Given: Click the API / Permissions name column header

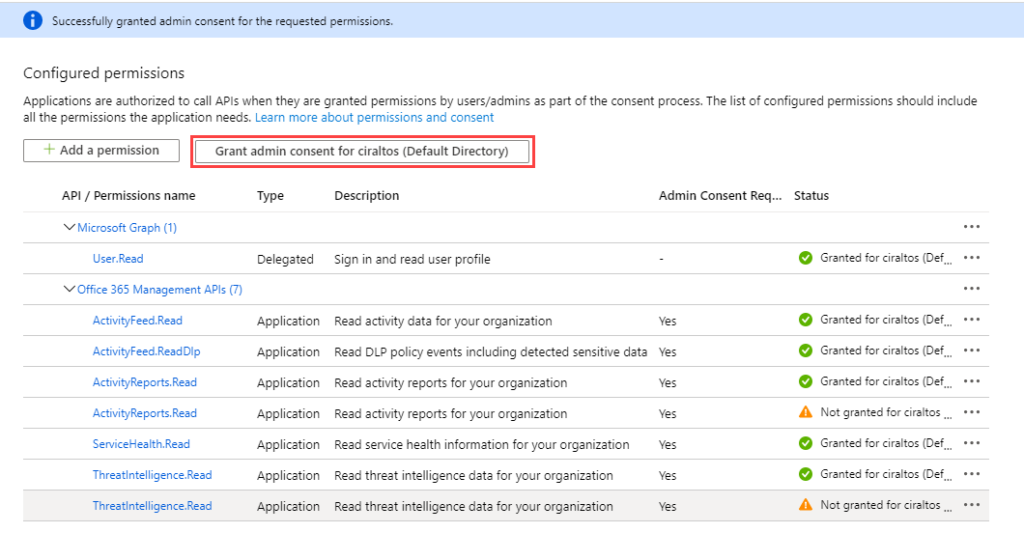Looking at the screenshot, I should click(x=129, y=195).
